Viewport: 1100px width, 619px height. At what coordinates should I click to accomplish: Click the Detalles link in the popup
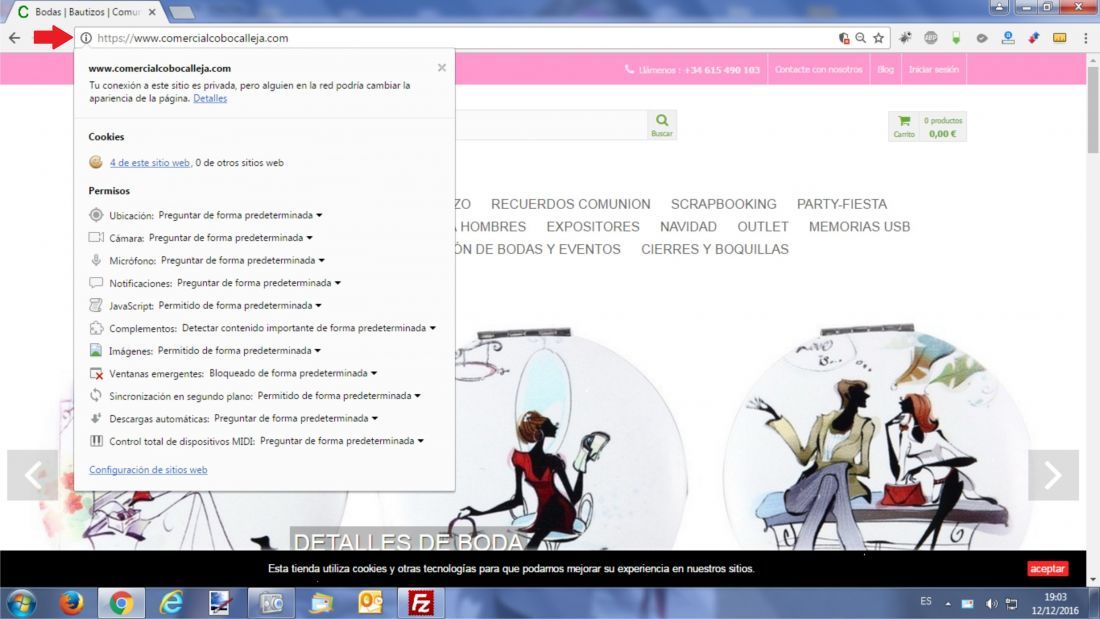210,98
